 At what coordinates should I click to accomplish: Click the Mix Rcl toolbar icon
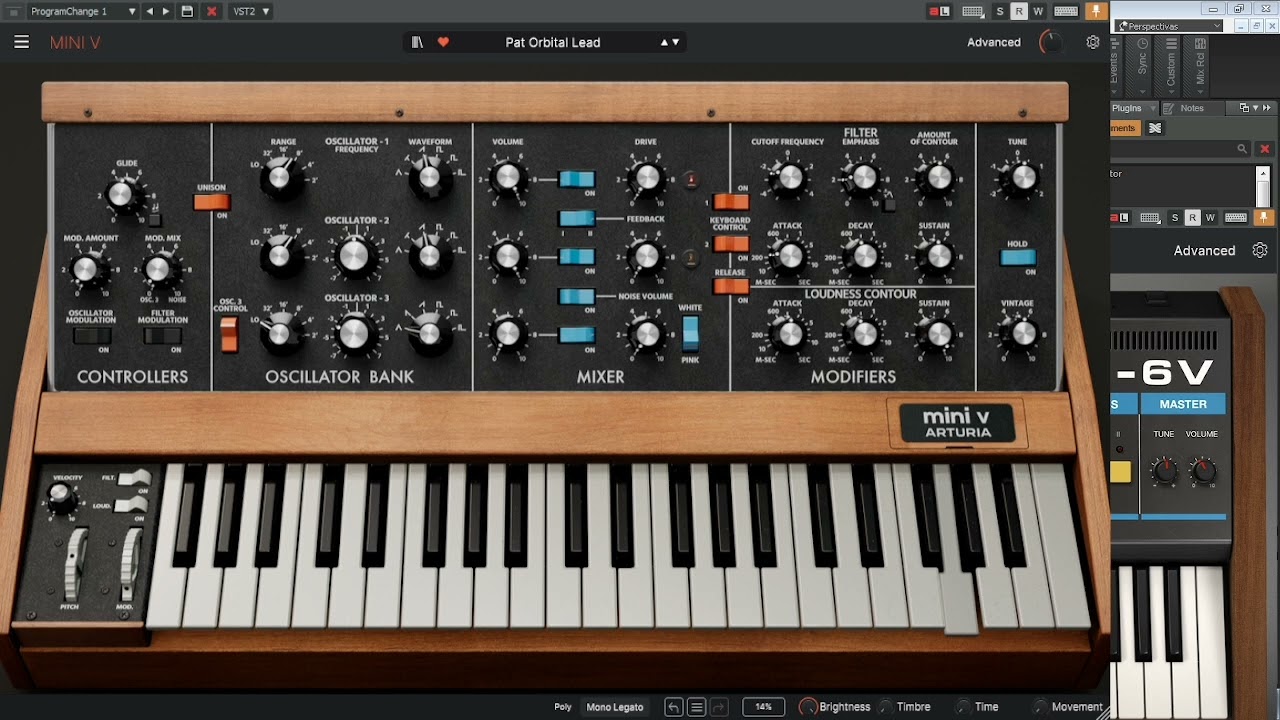pyautogui.click(x=1200, y=44)
